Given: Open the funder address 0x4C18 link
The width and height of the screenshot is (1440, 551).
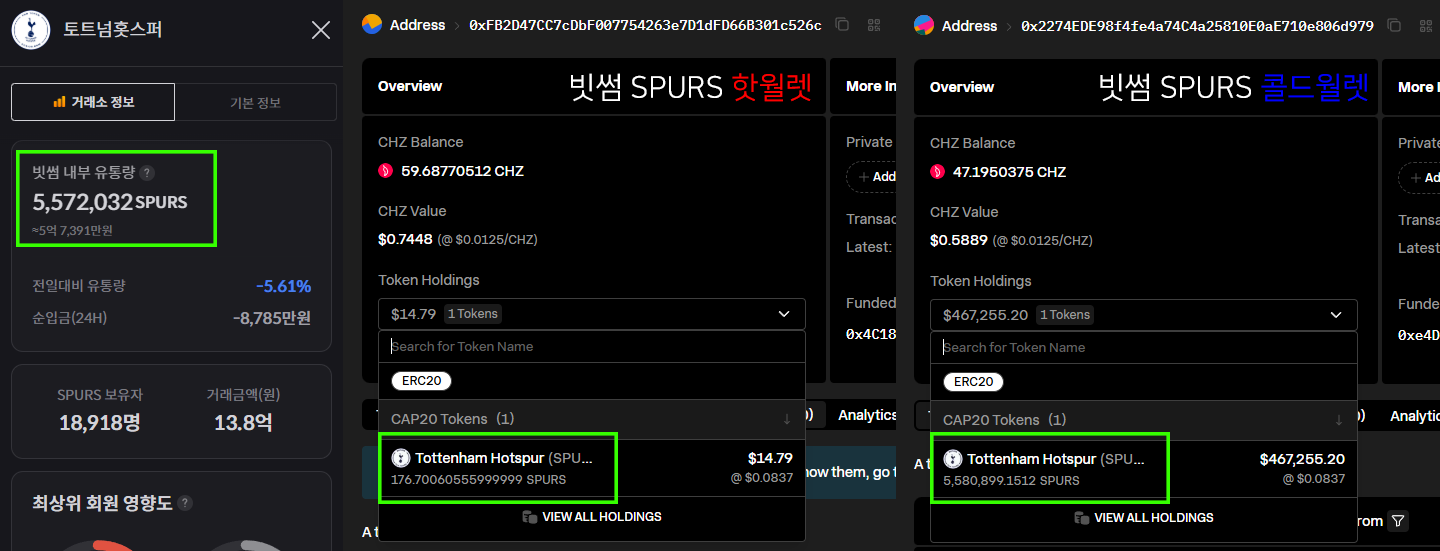Looking at the screenshot, I should click(x=871, y=334).
